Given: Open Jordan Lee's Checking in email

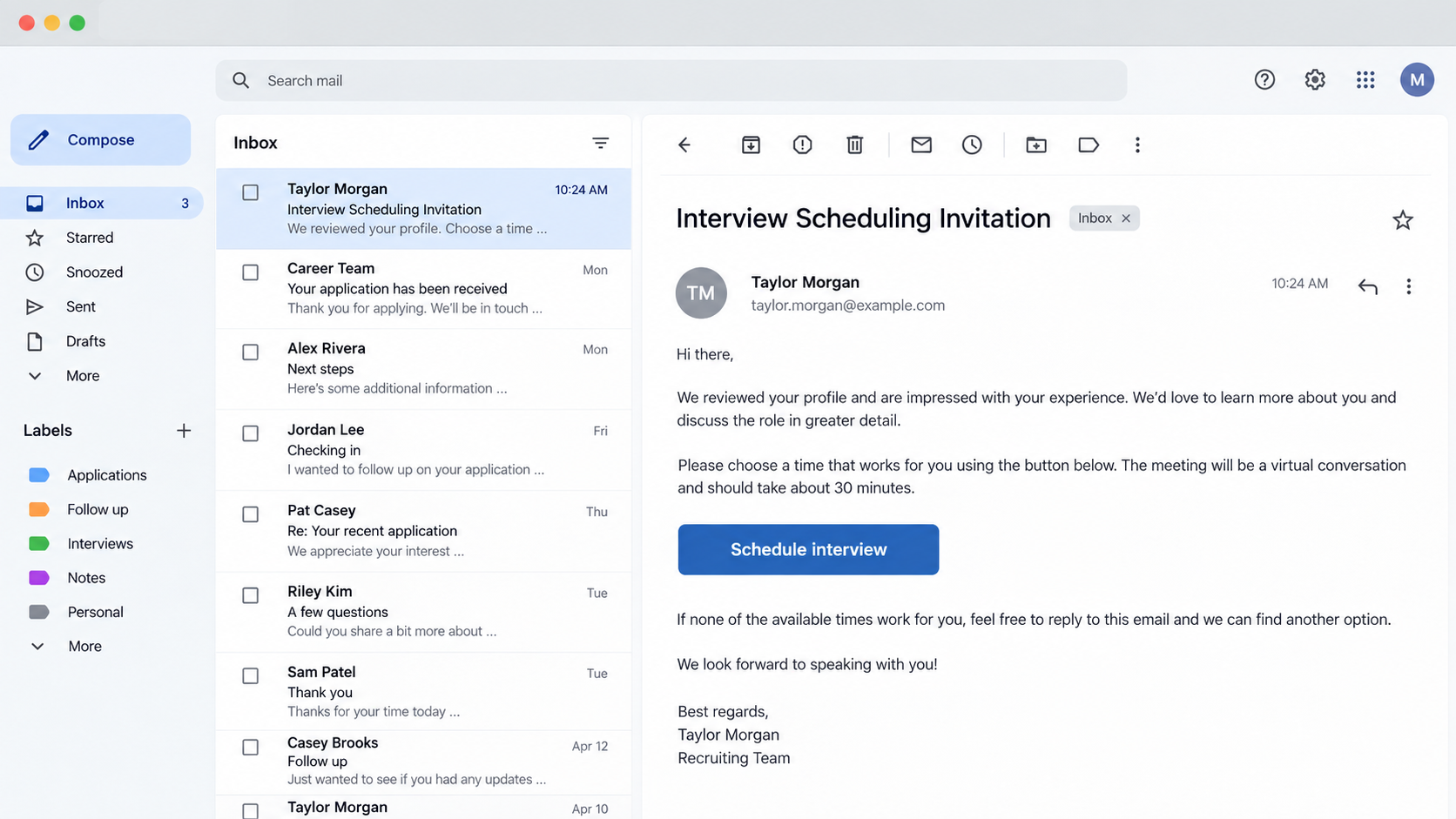Looking at the screenshot, I should [423, 450].
